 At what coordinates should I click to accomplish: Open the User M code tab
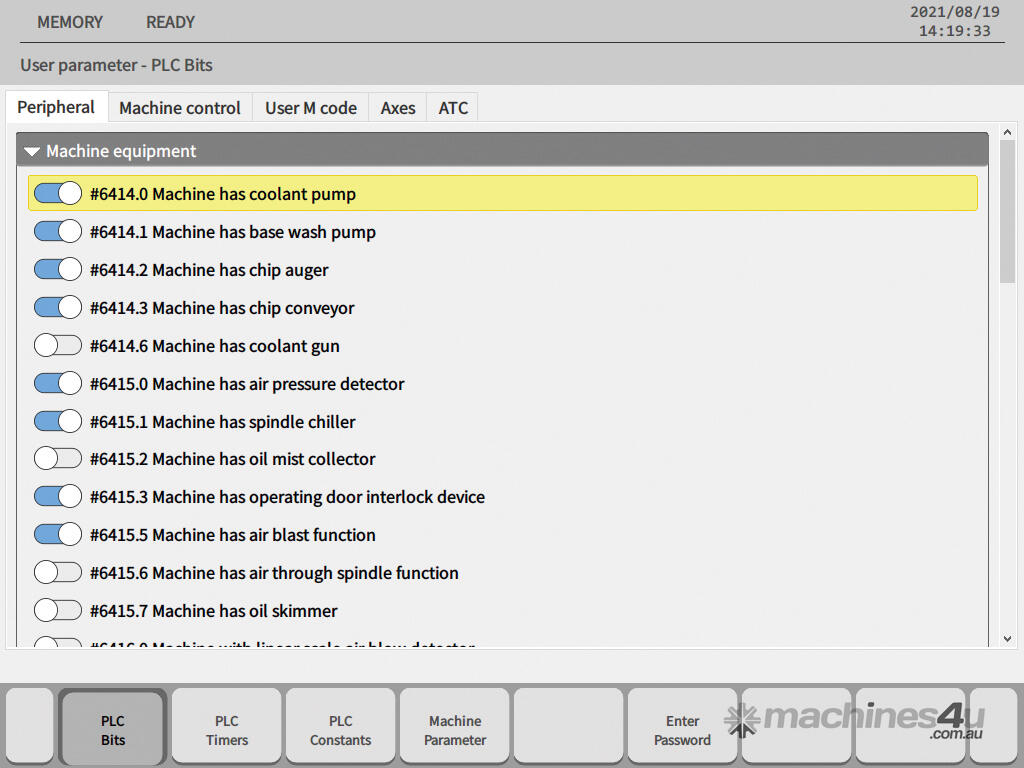(311, 108)
